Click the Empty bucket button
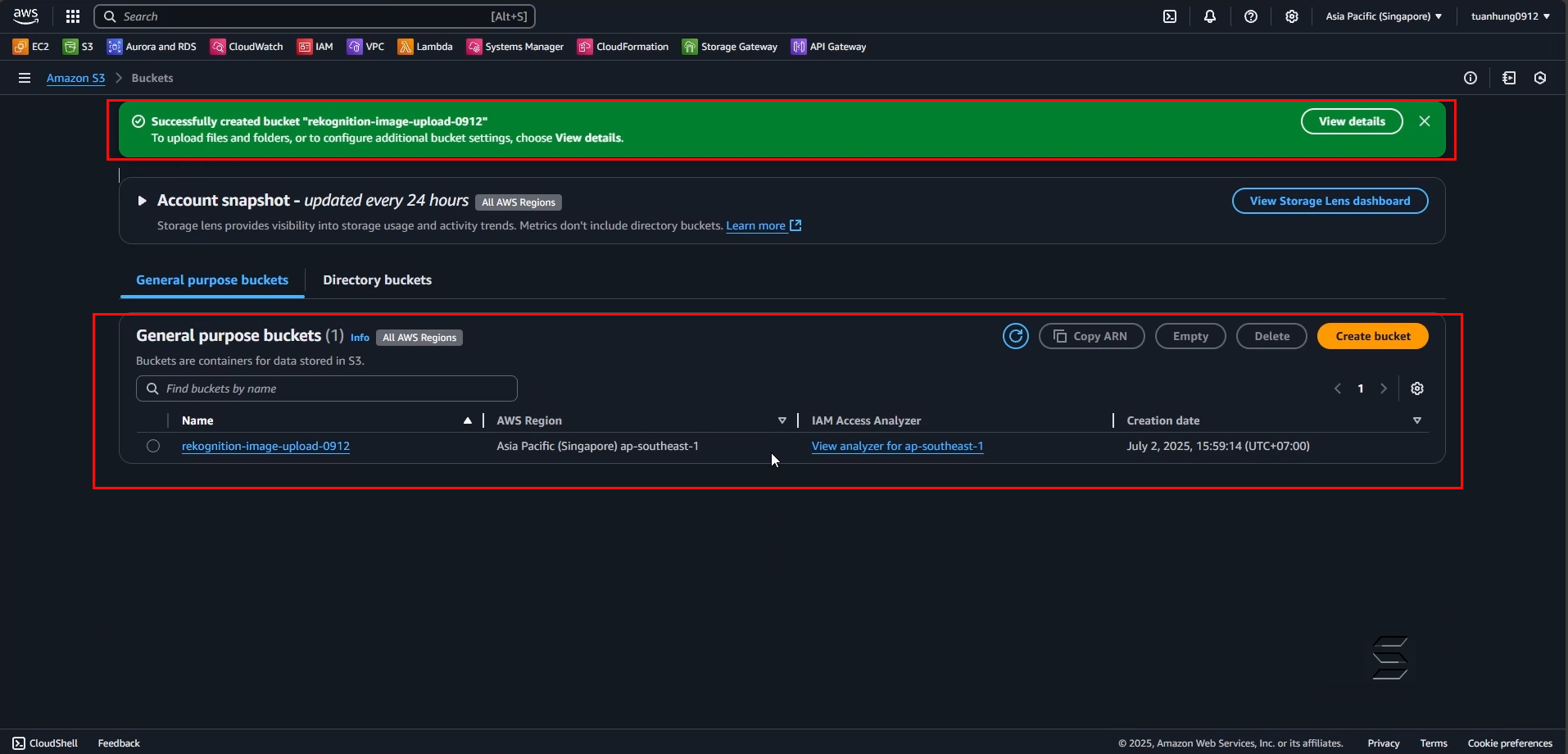This screenshot has width=1568, height=754. pyautogui.click(x=1190, y=336)
